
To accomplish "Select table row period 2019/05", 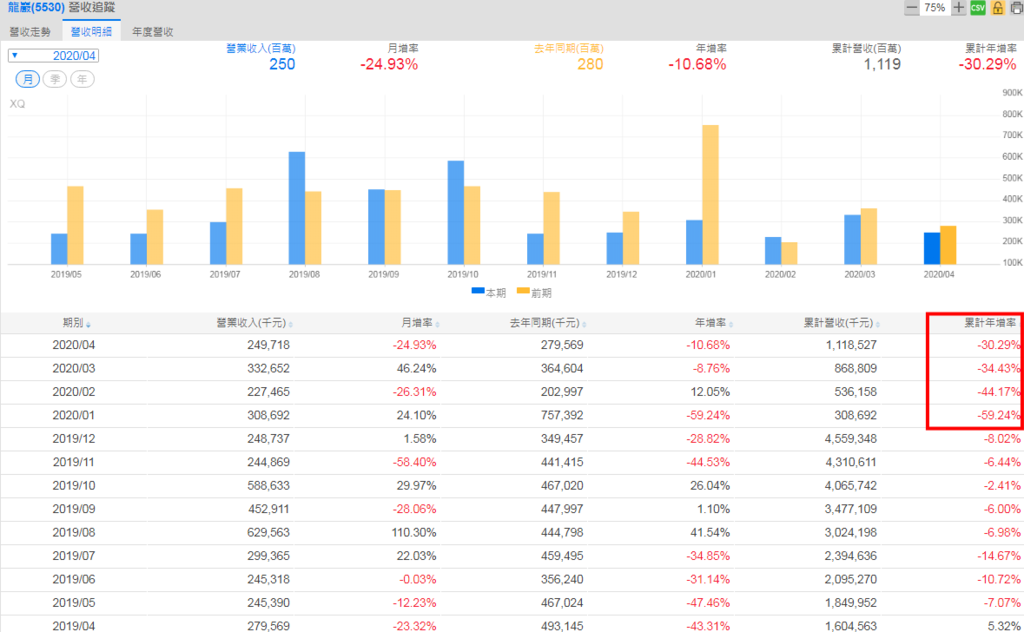I will point(74,603).
